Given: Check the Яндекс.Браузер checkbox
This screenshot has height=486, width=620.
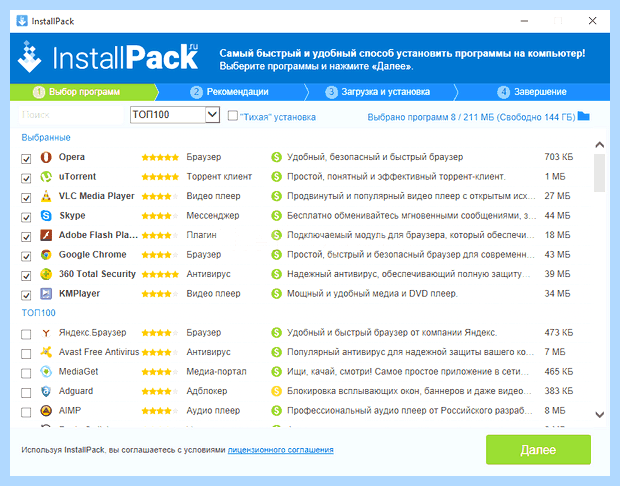Looking at the screenshot, I should 26,334.
